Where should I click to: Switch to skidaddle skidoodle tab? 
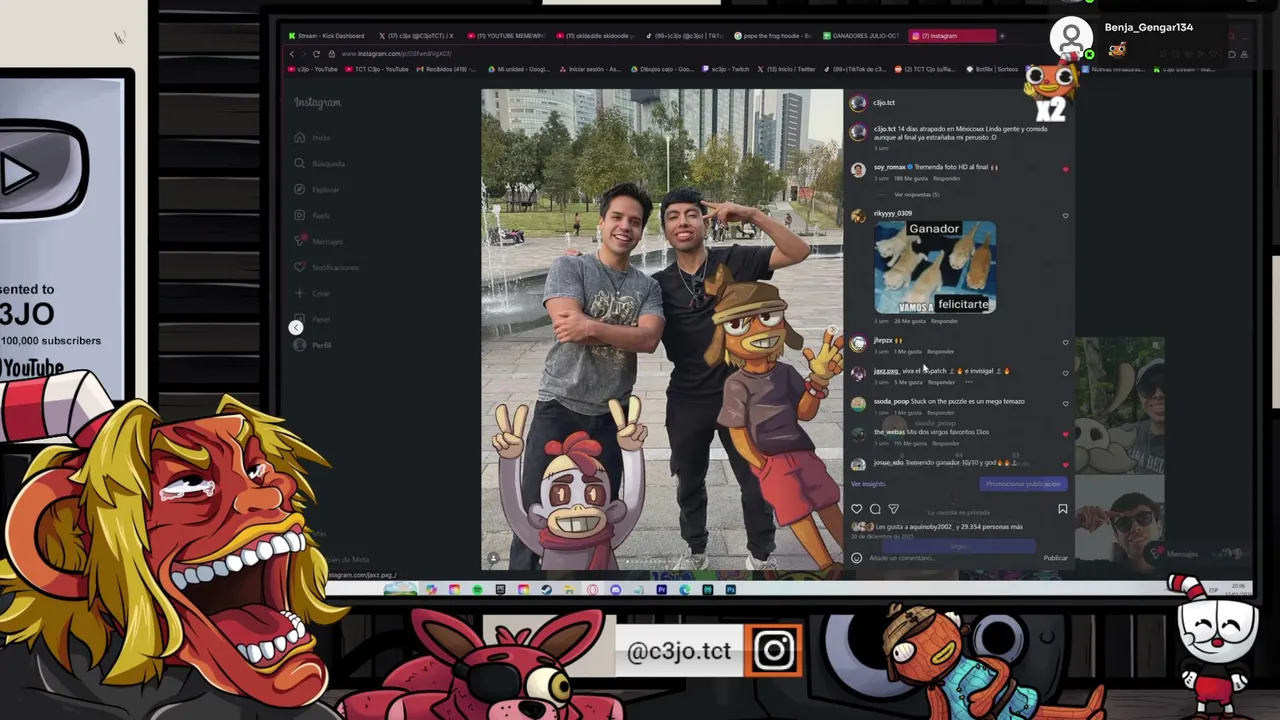click(x=595, y=36)
